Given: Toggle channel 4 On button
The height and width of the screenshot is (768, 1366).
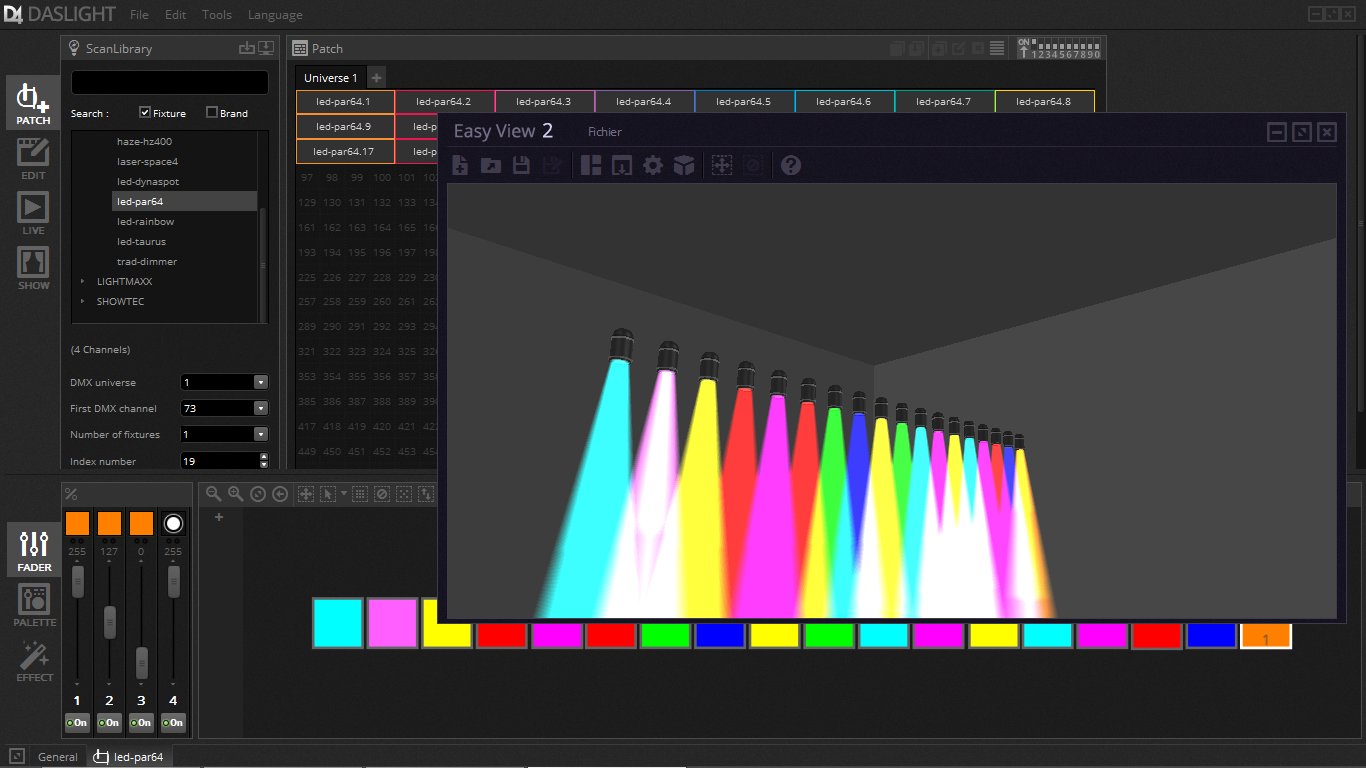Looking at the screenshot, I should 173,722.
